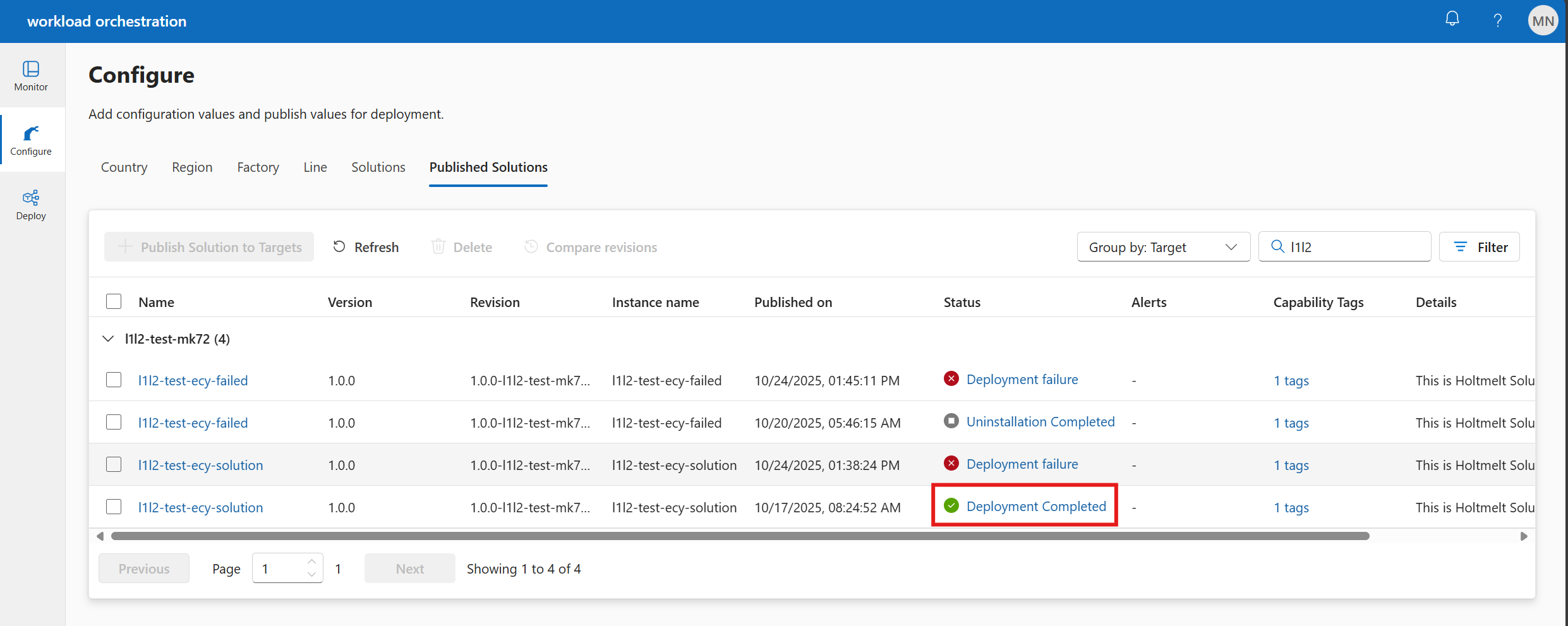Viewport: 1568px width, 626px height.
Task: Click the help question mark icon
Action: click(x=1497, y=21)
